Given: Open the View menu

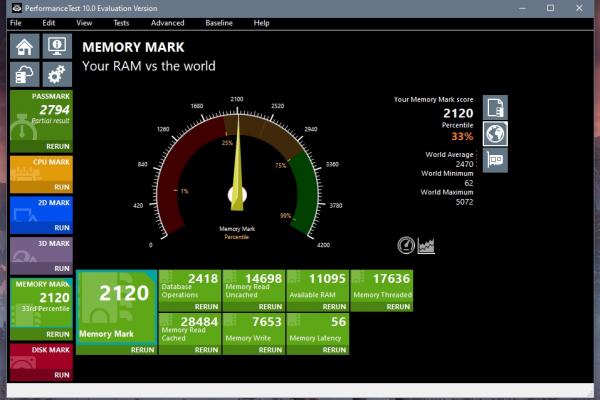Looking at the screenshot, I should 84,23.
